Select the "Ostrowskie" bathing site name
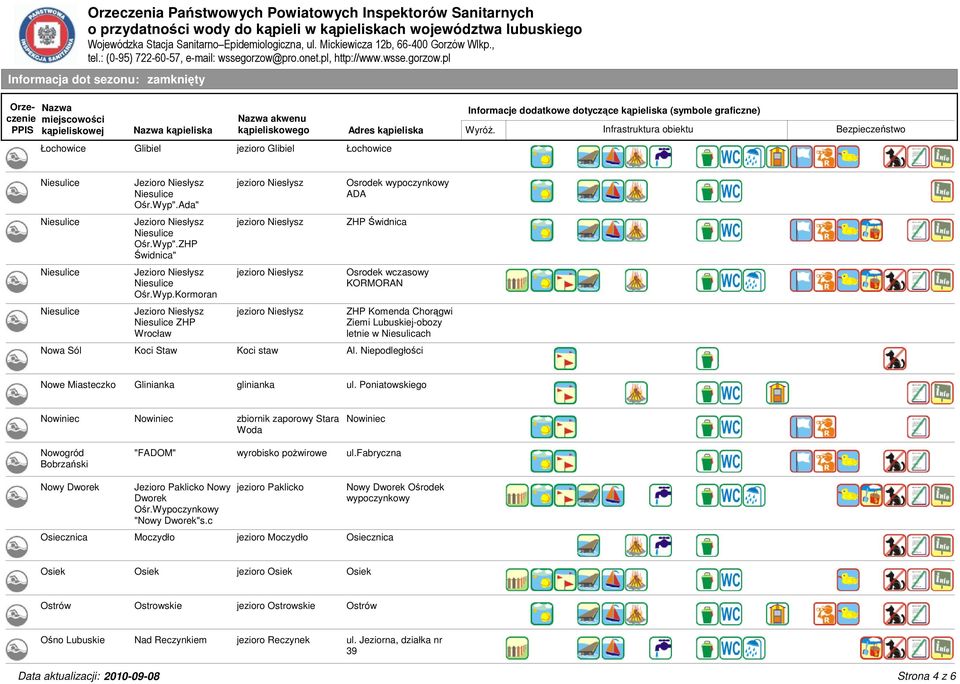Viewport: 960px width, 684px height. (x=158, y=607)
